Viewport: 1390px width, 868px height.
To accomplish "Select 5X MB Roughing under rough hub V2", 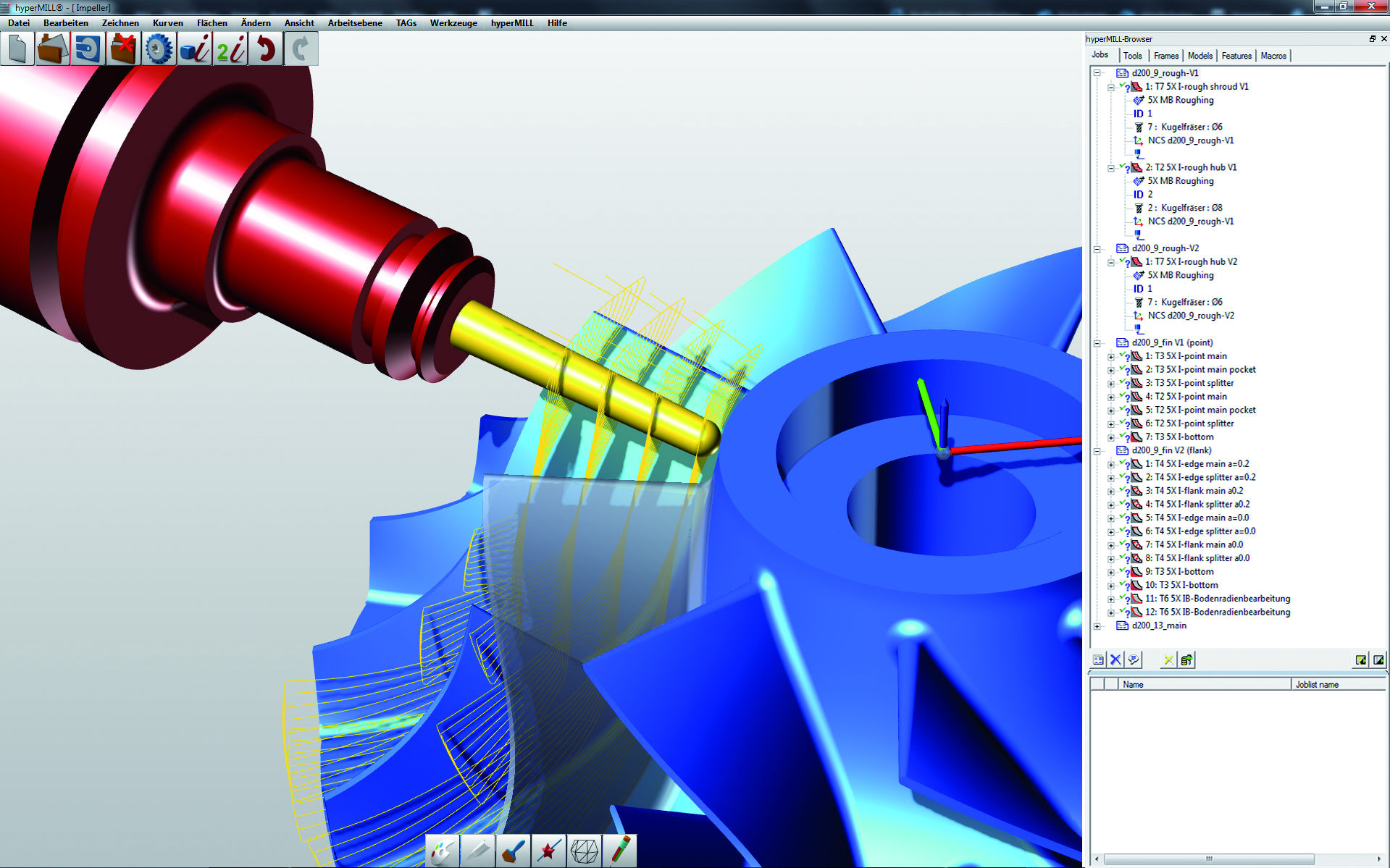I will (1181, 275).
